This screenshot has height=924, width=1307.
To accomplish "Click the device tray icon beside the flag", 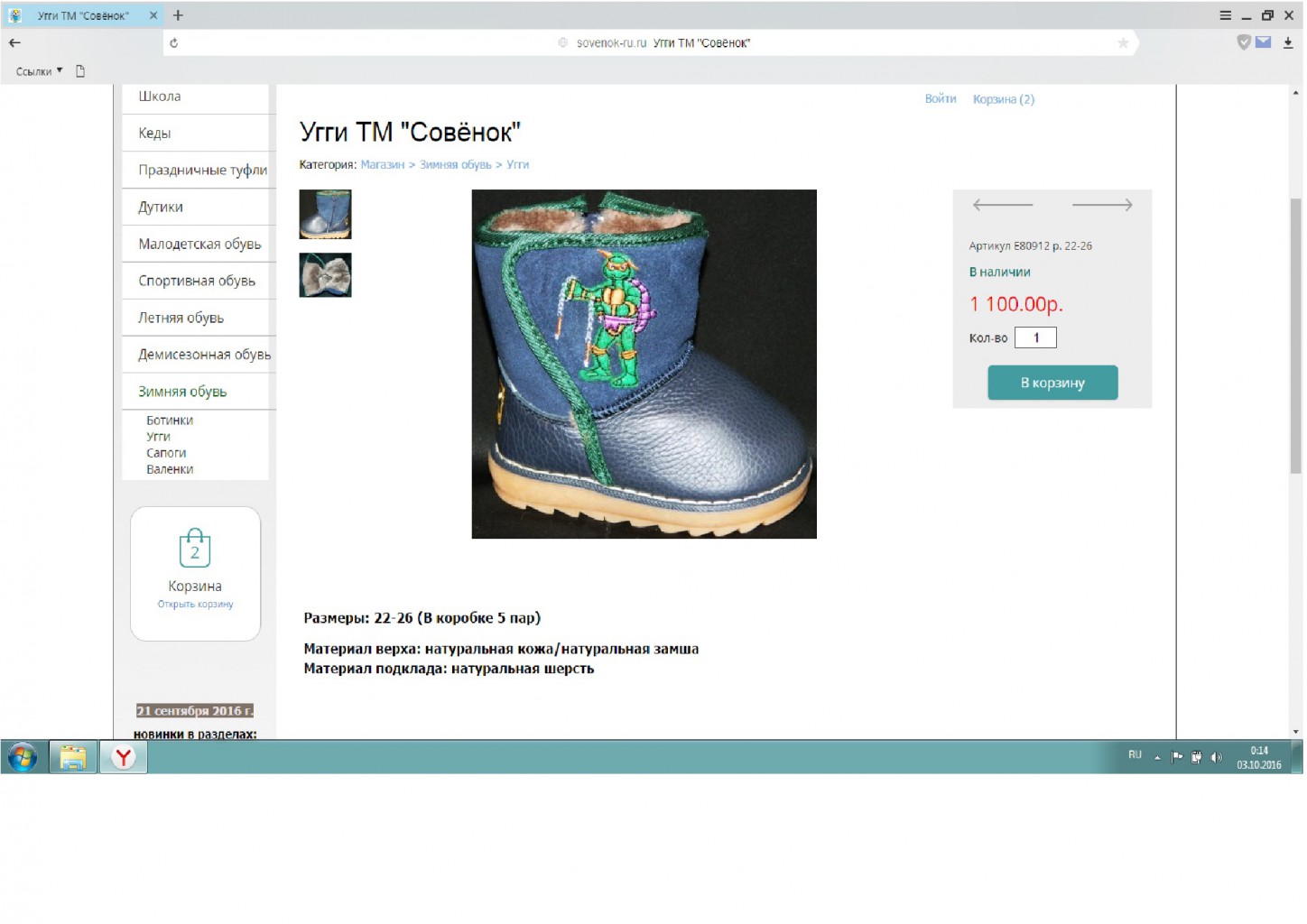I will coord(1196,758).
